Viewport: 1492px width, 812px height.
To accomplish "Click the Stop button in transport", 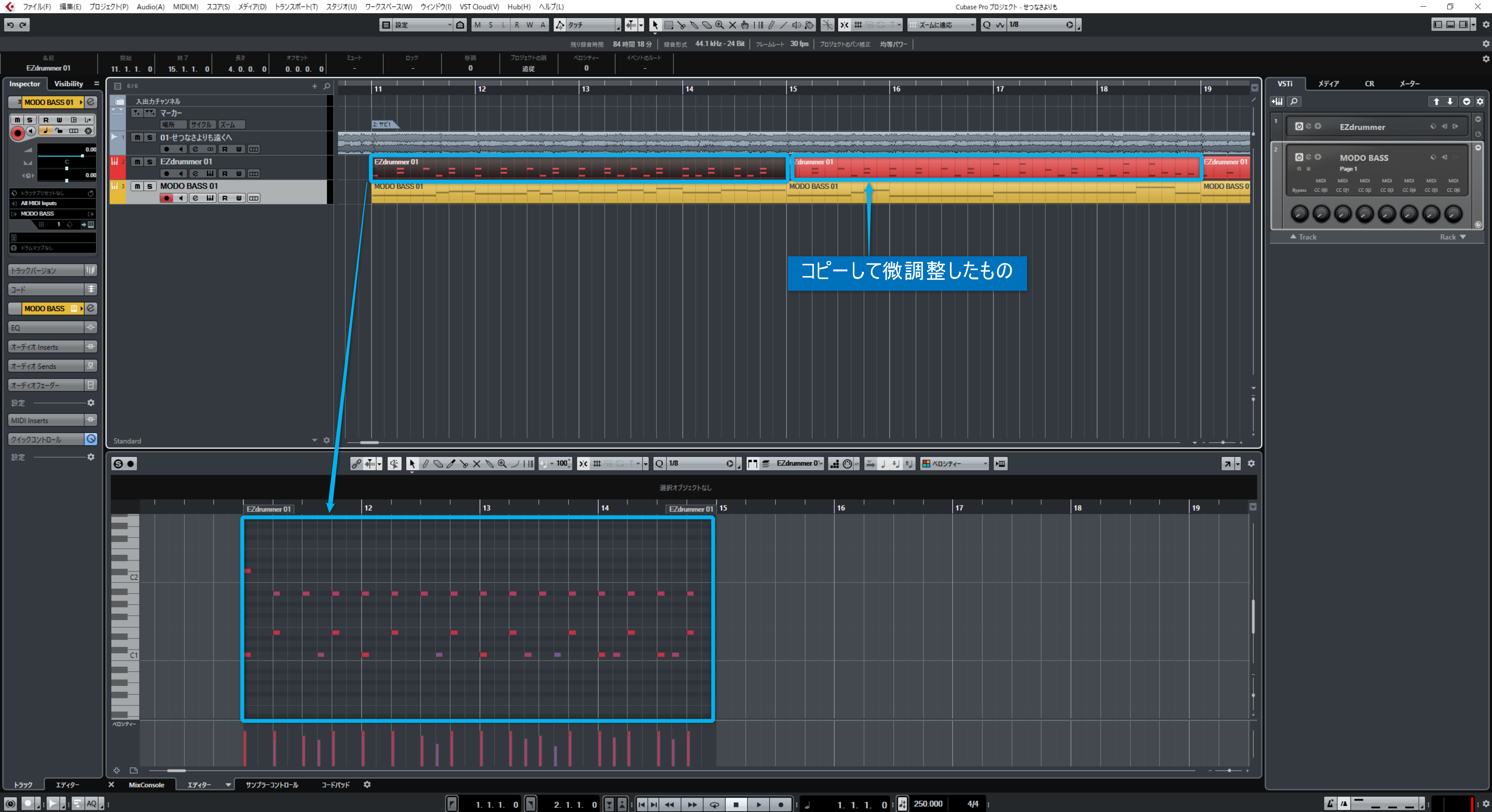I will (736, 805).
